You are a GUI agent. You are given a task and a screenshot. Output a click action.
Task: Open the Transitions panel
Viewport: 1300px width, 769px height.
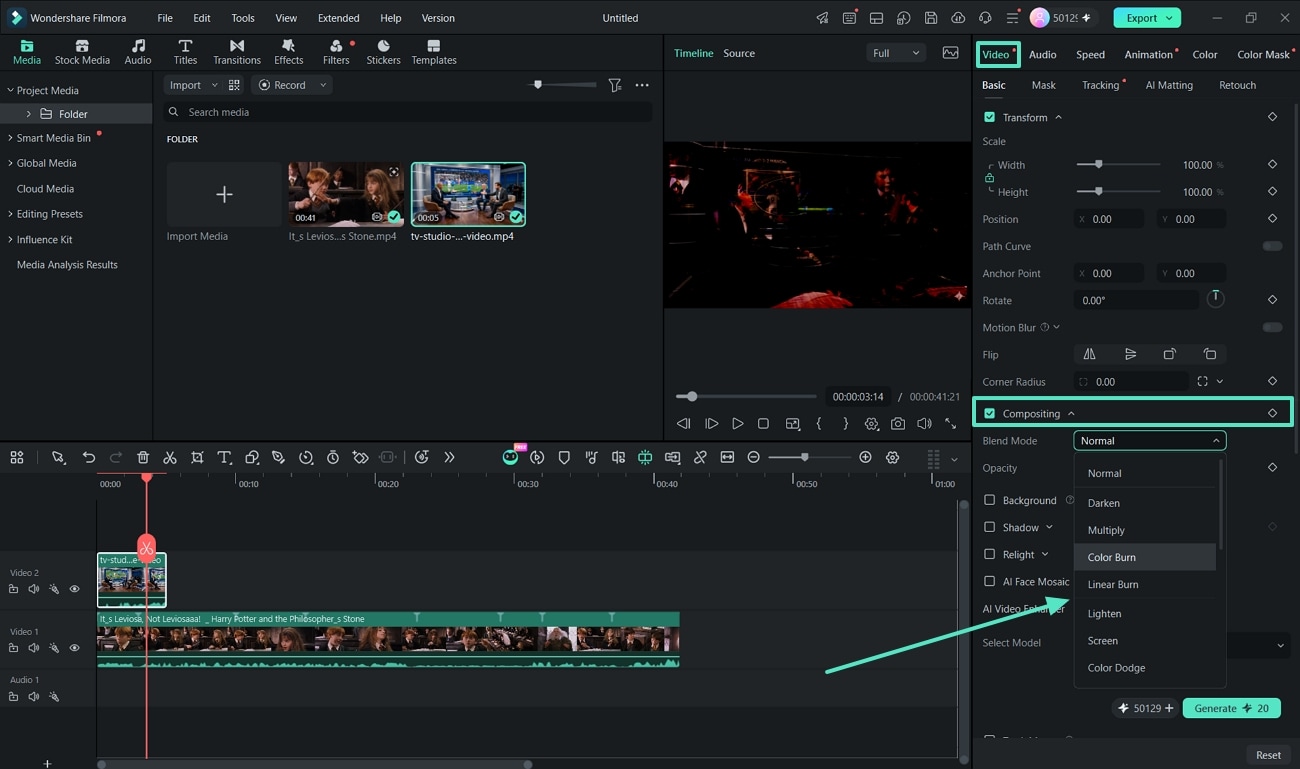coord(237,52)
